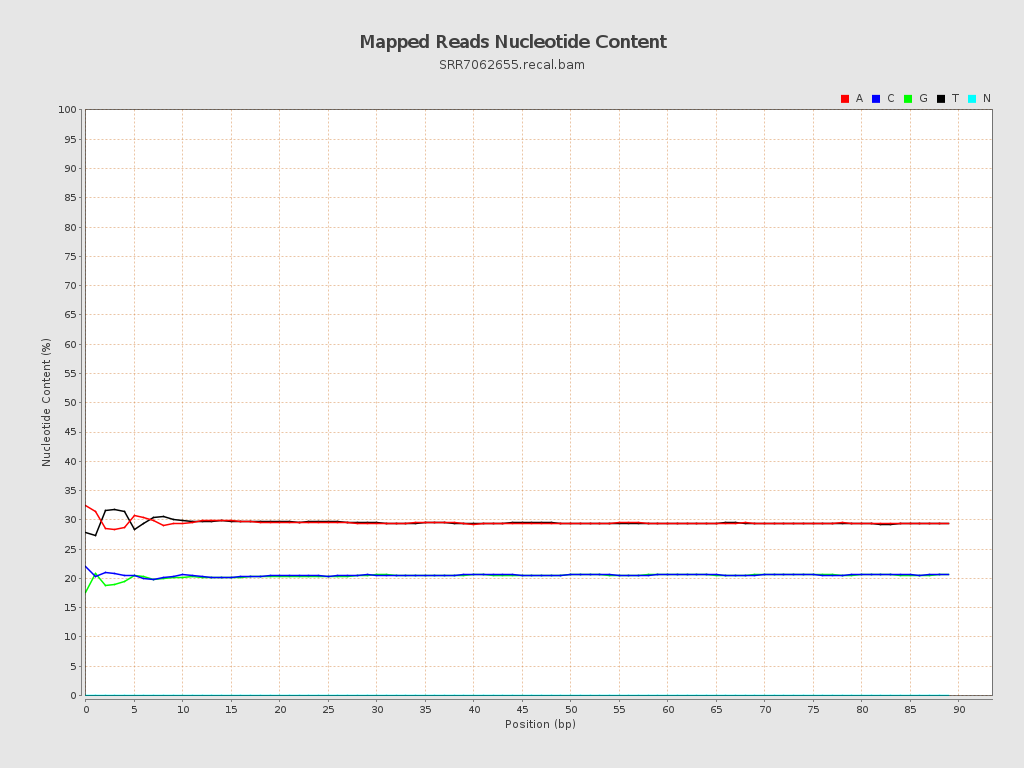Click the legend label A

[x=859, y=99]
